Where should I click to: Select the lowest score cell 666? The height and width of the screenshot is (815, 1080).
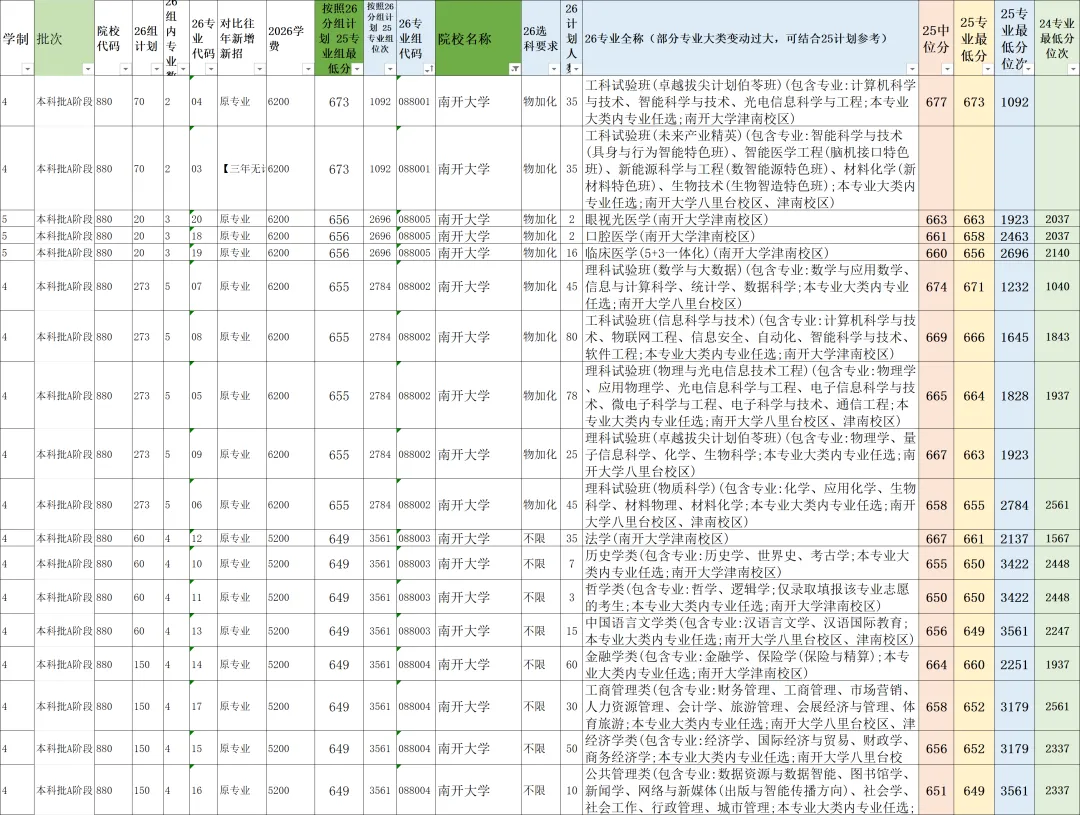(974, 337)
